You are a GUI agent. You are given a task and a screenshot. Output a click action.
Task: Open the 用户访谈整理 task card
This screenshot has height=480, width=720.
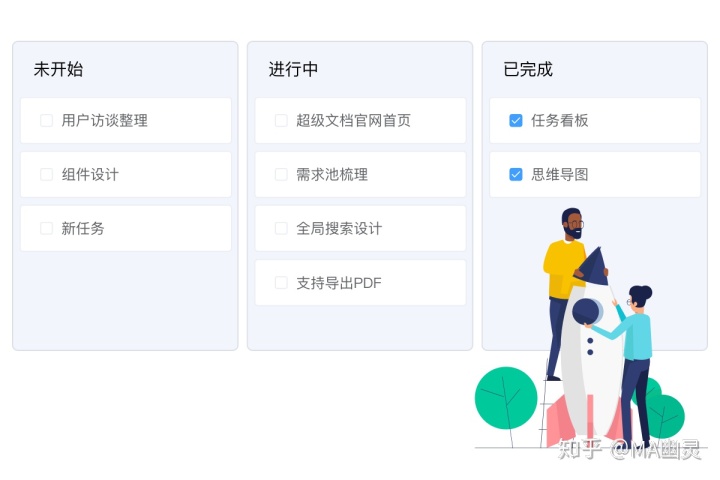[x=126, y=120]
